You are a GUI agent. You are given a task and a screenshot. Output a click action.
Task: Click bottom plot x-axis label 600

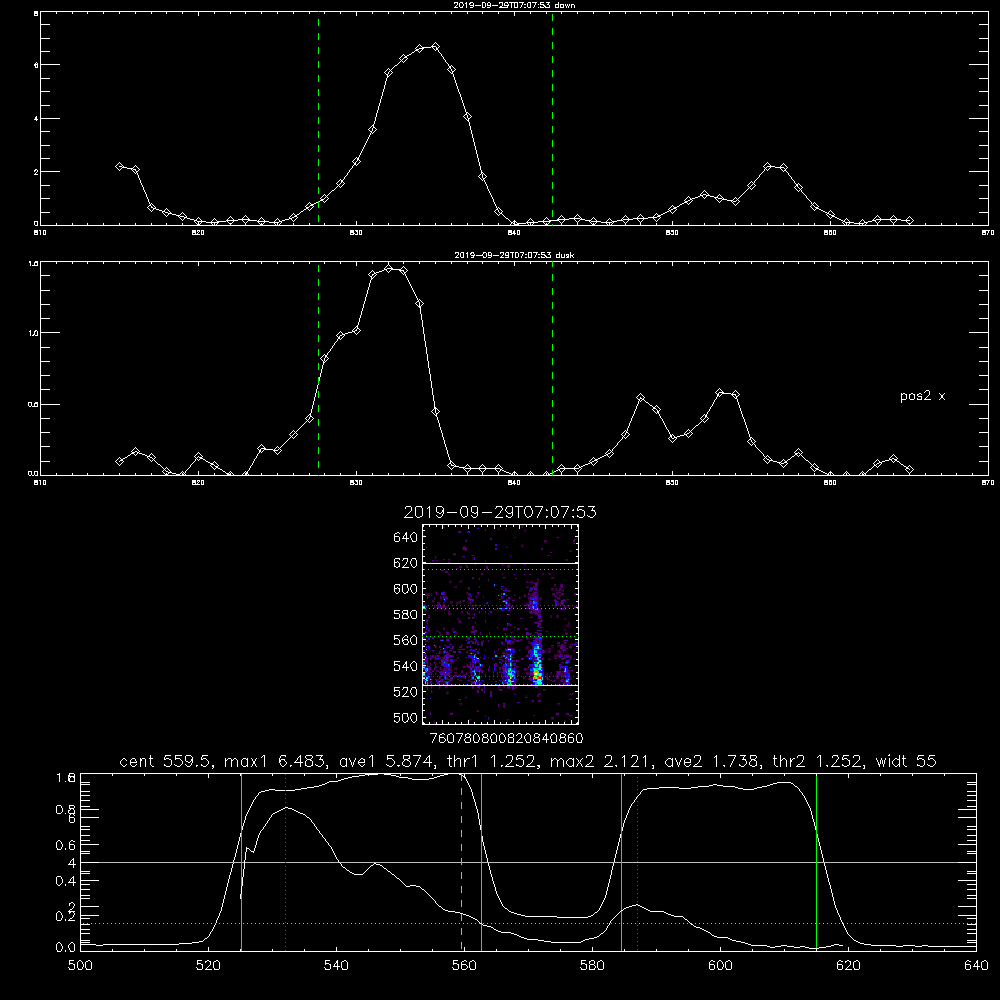(720, 966)
